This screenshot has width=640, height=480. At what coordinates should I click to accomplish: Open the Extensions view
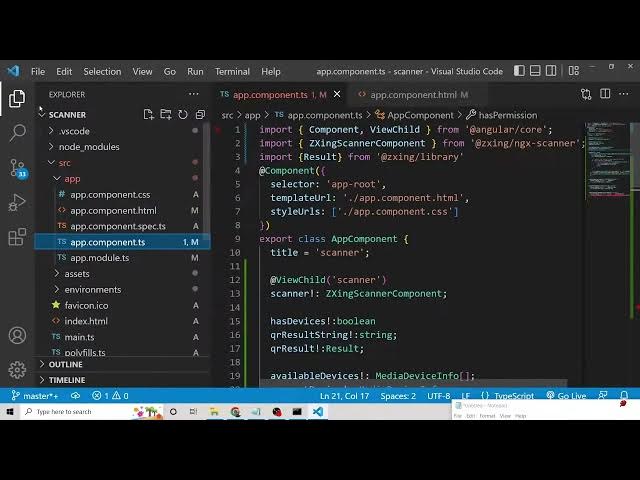[17, 237]
